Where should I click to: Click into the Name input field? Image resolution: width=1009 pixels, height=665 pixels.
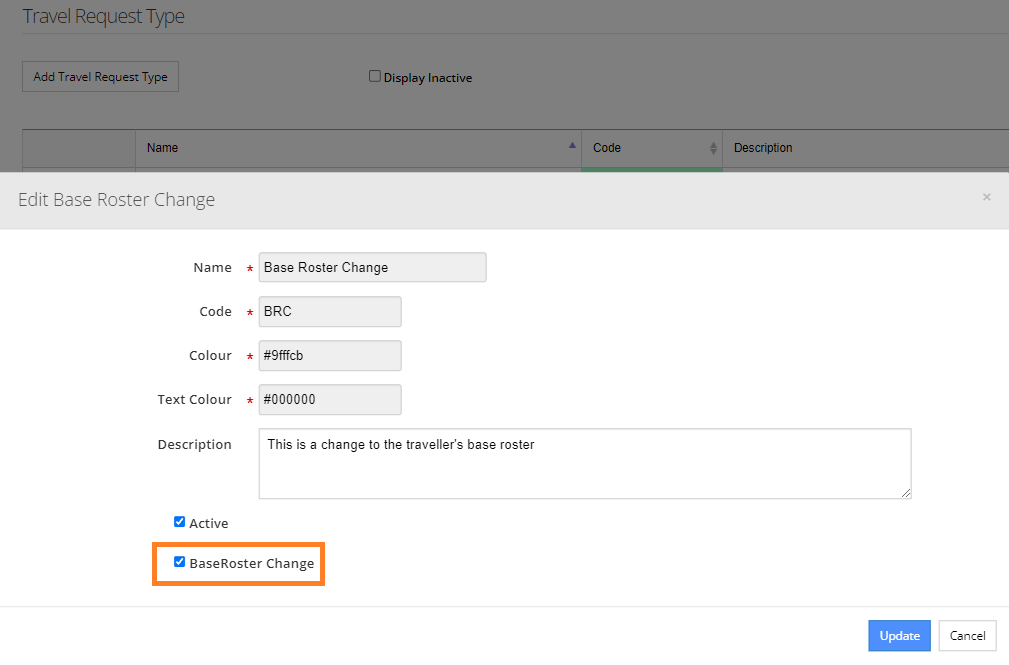(372, 268)
